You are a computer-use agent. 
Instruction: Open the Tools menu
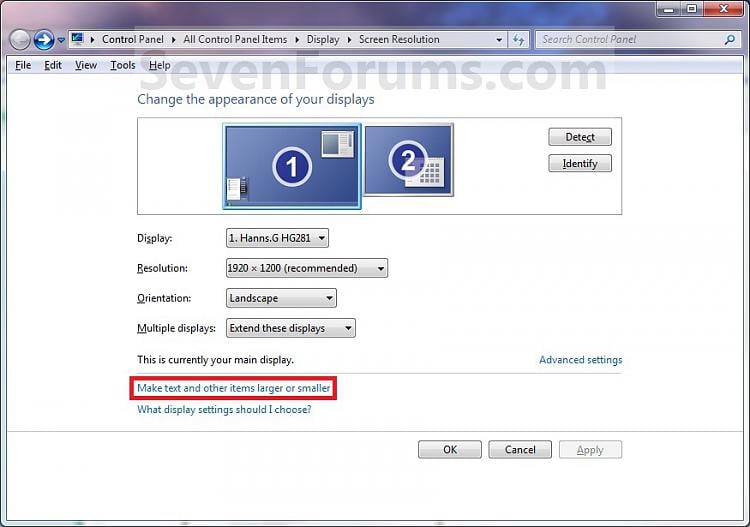point(123,65)
